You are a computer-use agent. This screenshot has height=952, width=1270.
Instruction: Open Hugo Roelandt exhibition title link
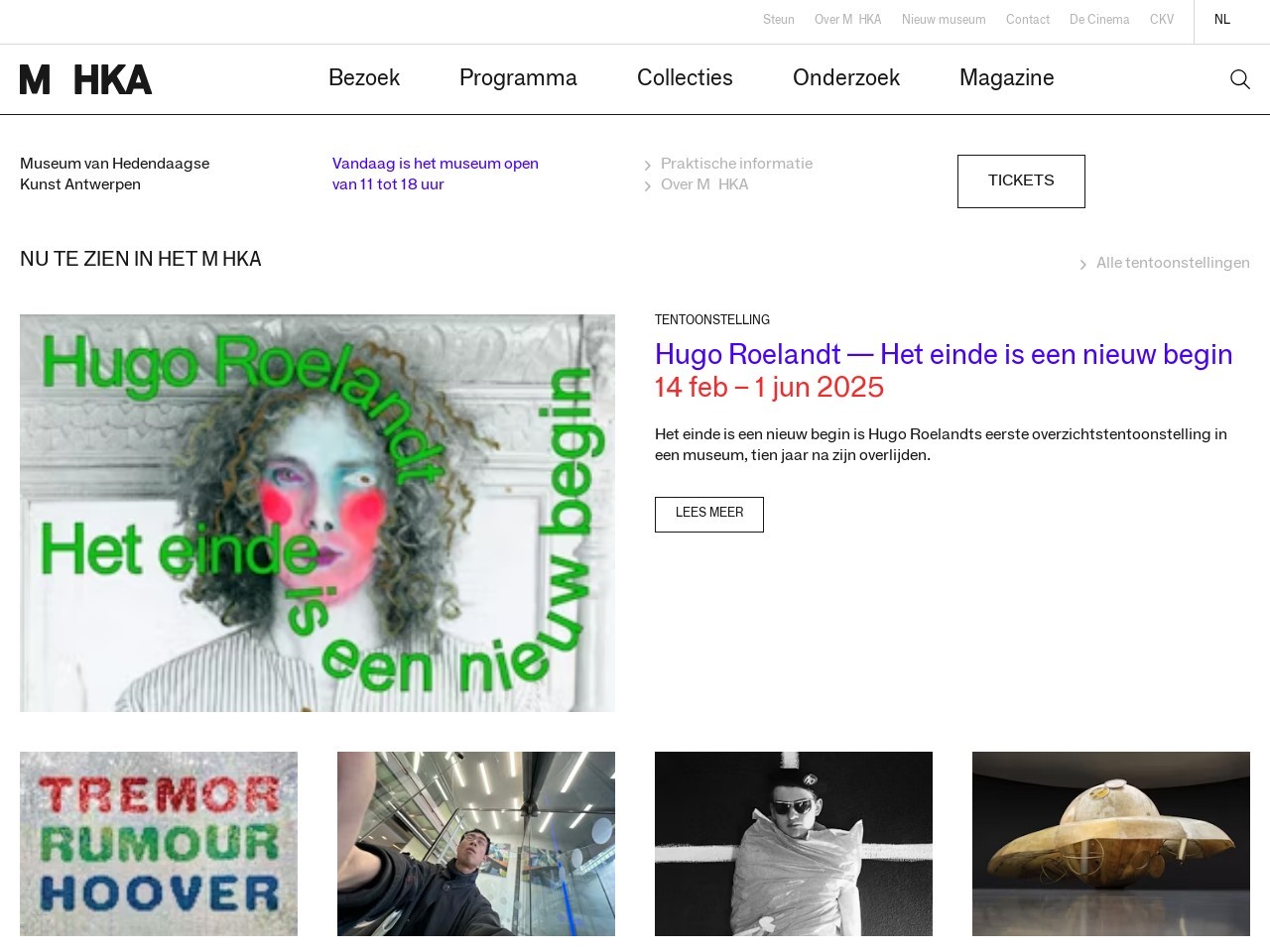pos(944,355)
